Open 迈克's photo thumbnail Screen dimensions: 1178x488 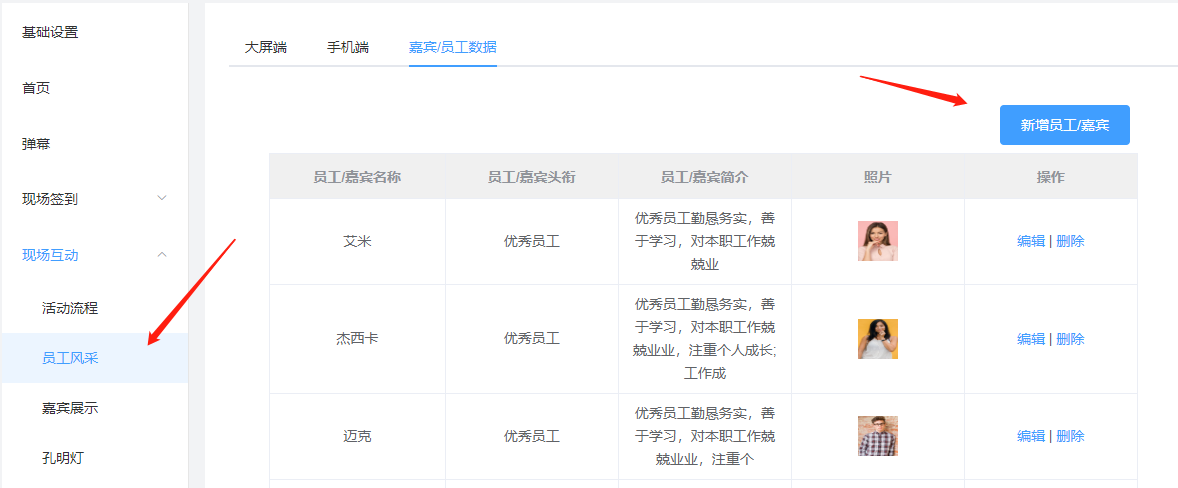[x=877, y=436]
